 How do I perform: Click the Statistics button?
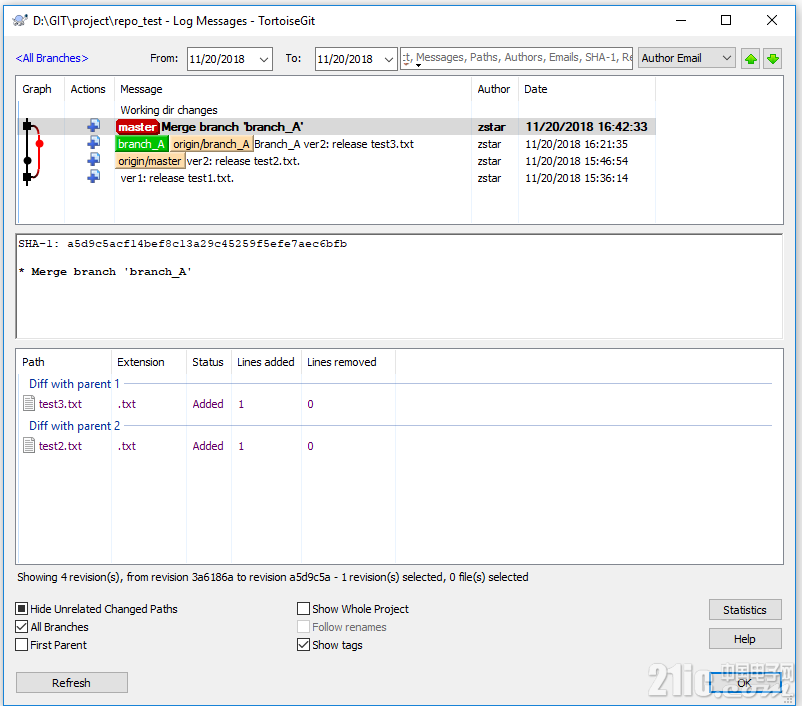coord(745,610)
